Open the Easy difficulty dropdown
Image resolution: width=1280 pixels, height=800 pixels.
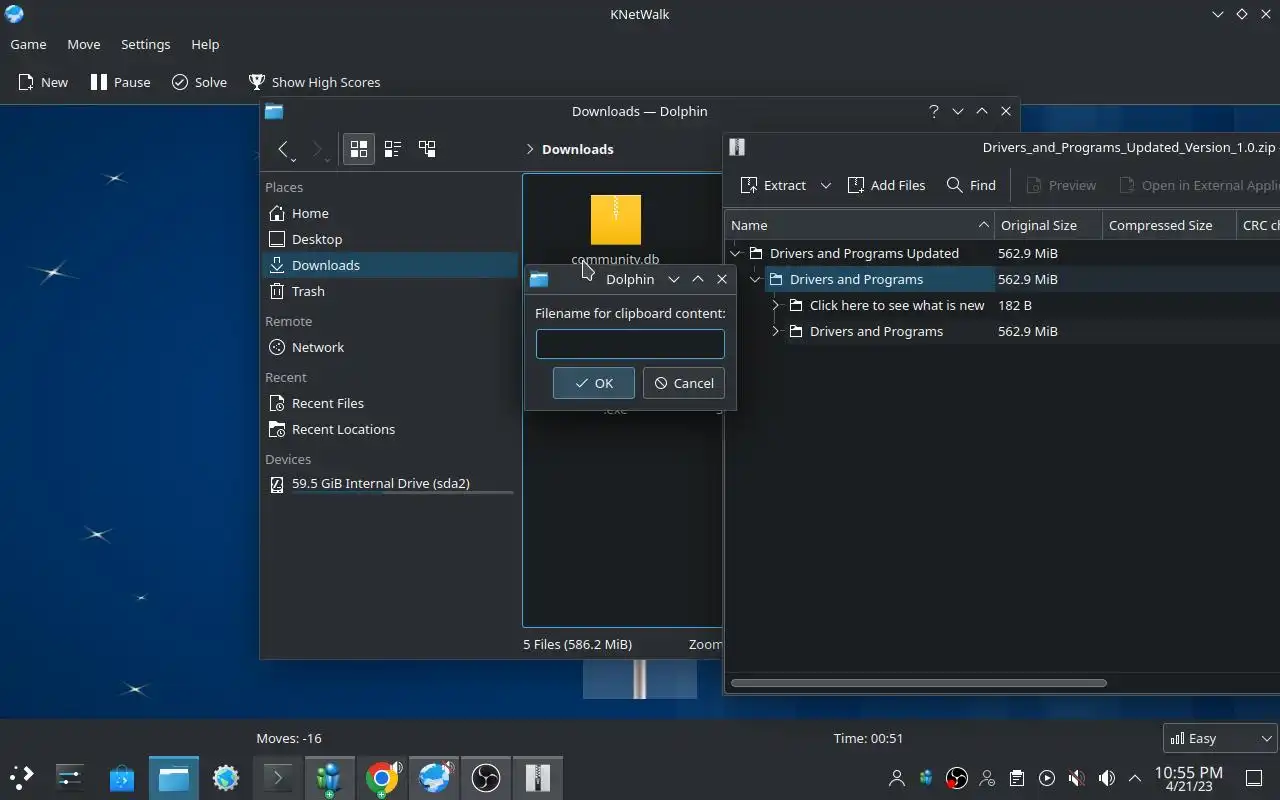(x=1220, y=738)
